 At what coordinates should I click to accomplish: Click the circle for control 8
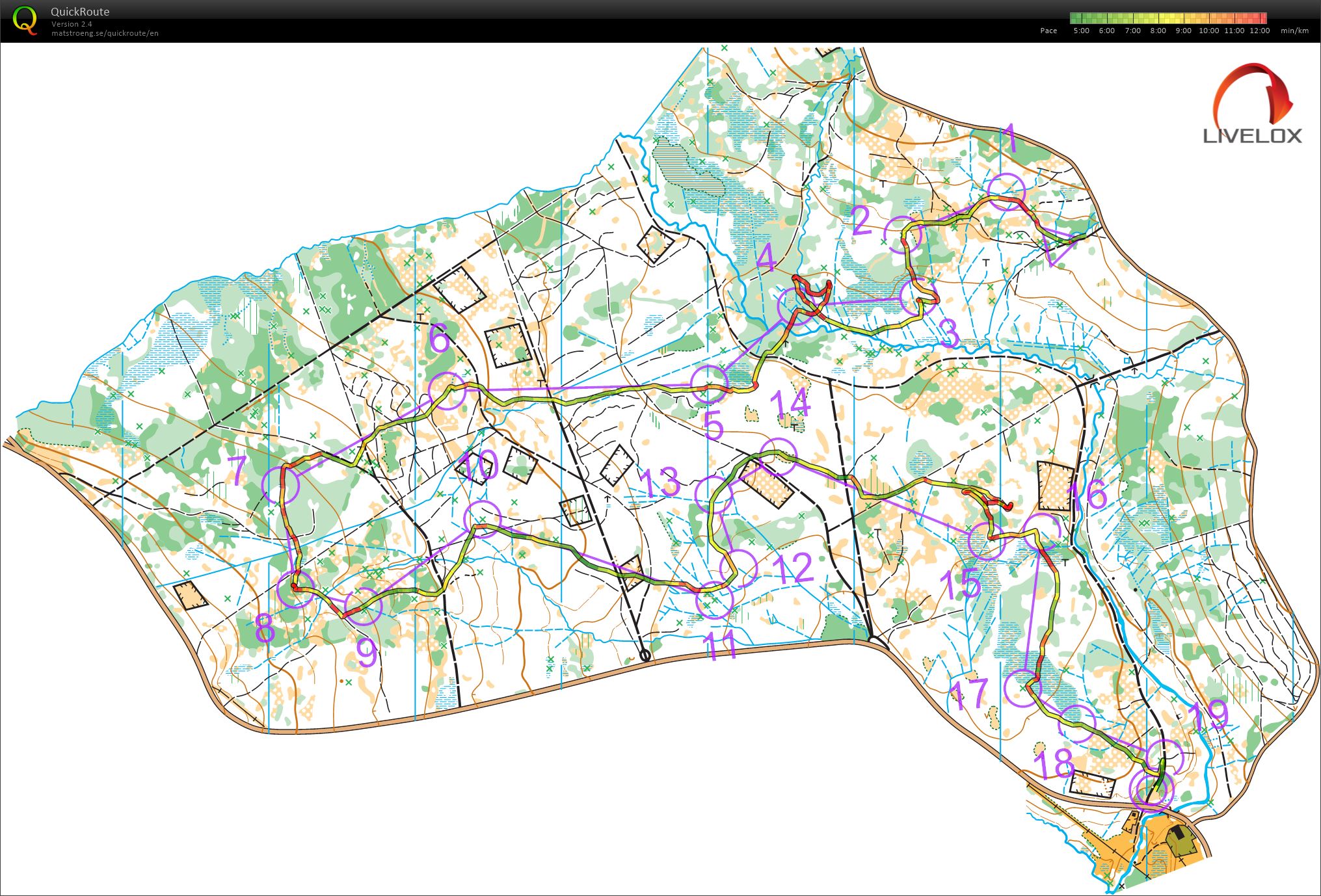[295, 589]
